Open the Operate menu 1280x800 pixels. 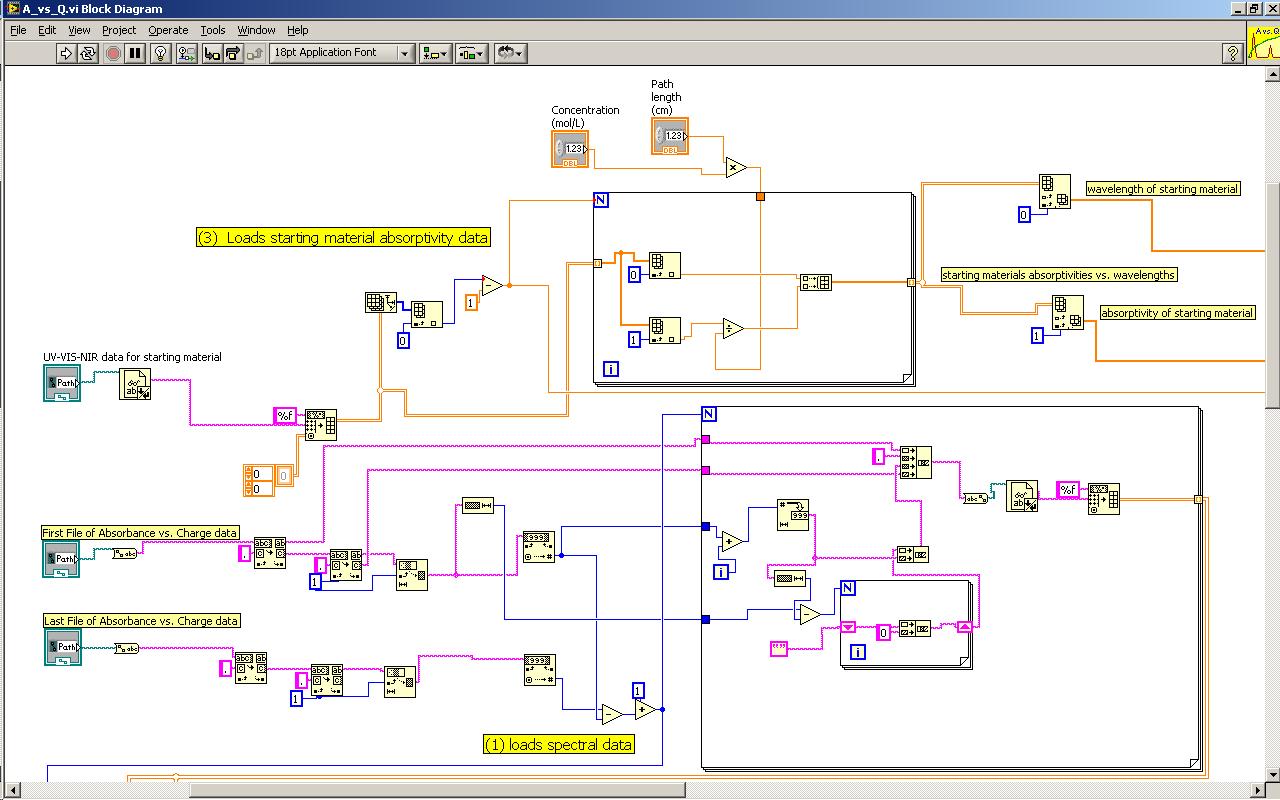coord(168,30)
